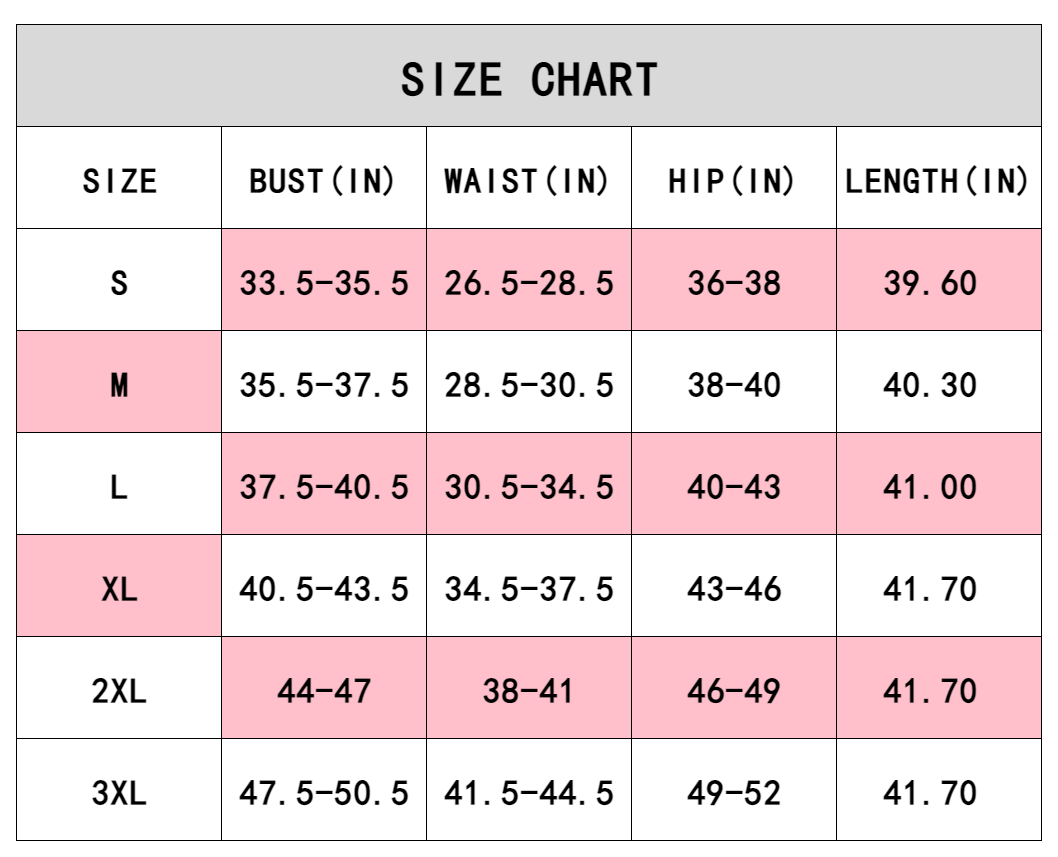Screen dimensions: 1058x857
Task: Click hip value 49-52
Action: click(733, 793)
